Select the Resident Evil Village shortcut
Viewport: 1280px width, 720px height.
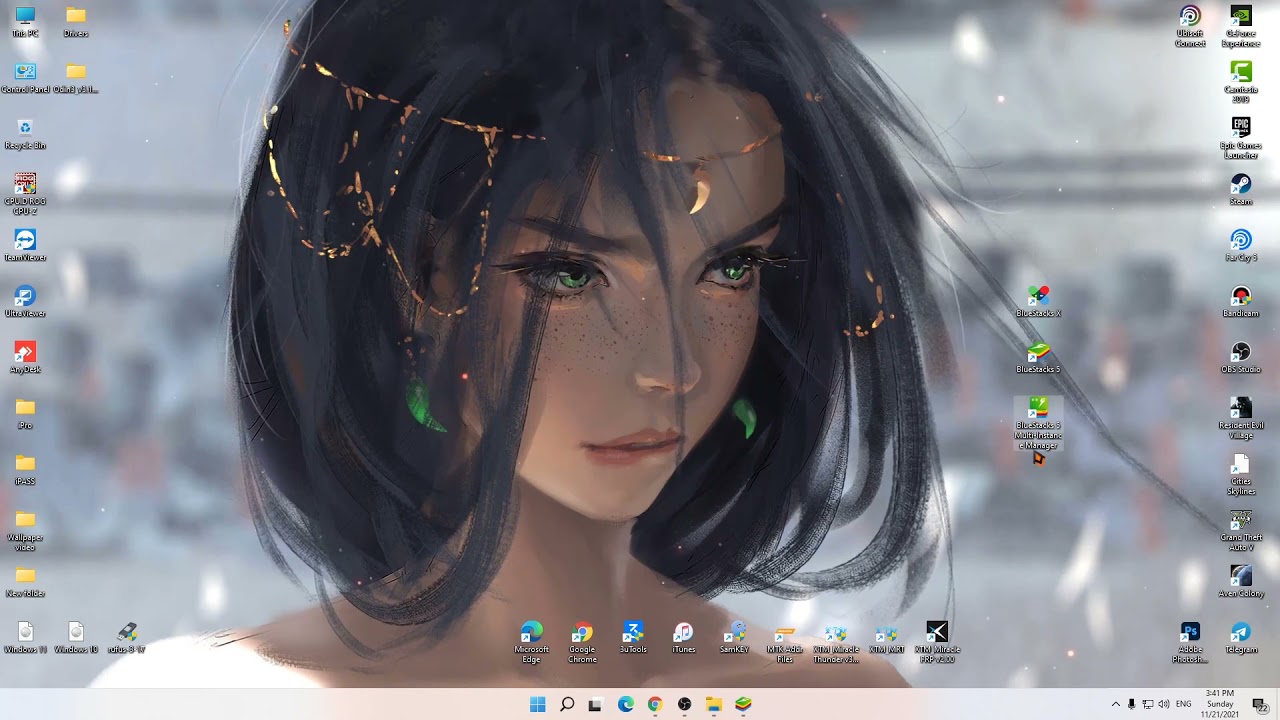coord(1241,418)
